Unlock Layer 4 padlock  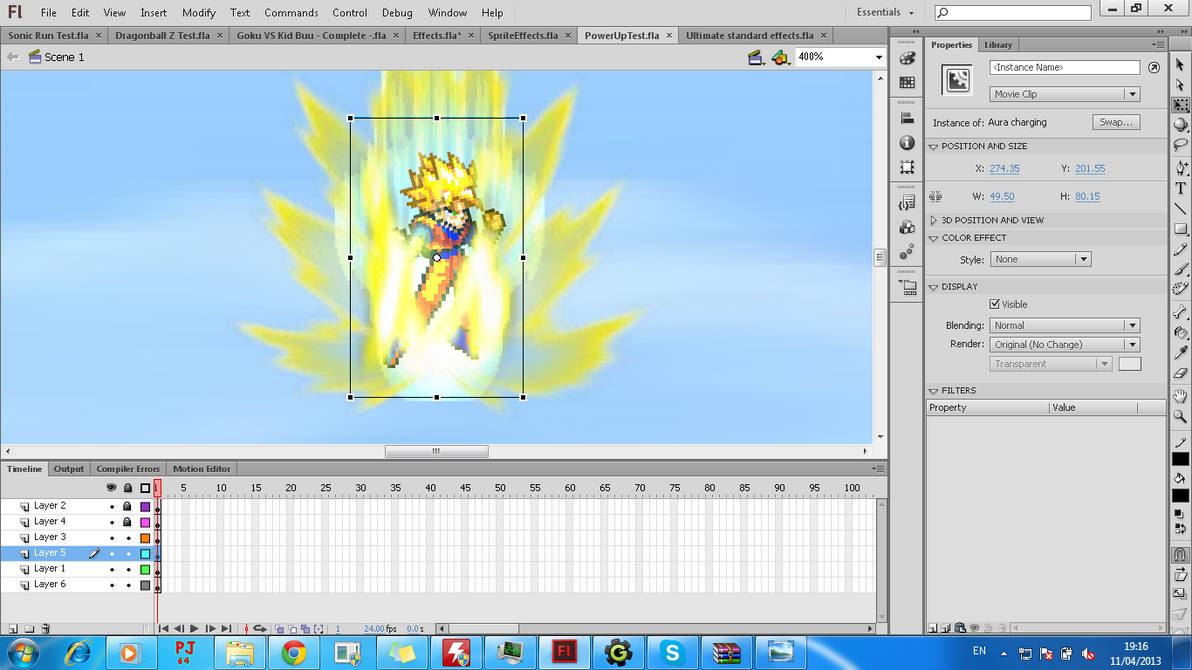(x=128, y=522)
